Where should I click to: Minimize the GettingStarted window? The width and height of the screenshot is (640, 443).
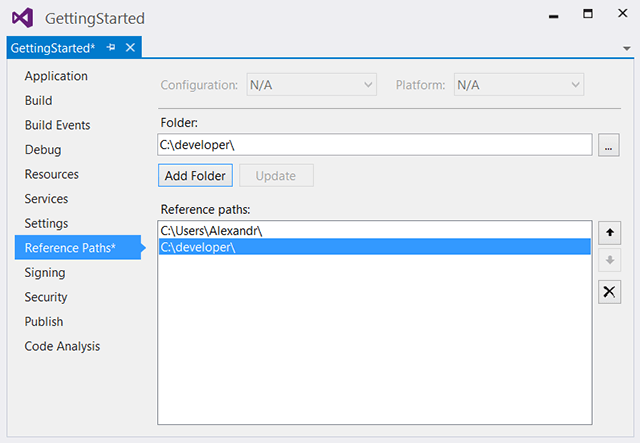coord(553,16)
